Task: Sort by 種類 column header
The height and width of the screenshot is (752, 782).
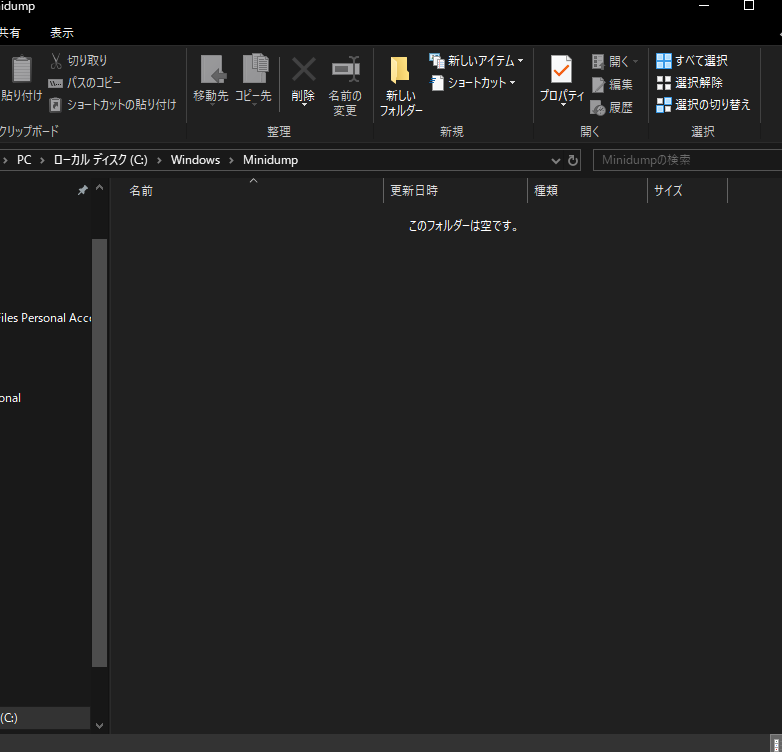Action: [x=587, y=190]
